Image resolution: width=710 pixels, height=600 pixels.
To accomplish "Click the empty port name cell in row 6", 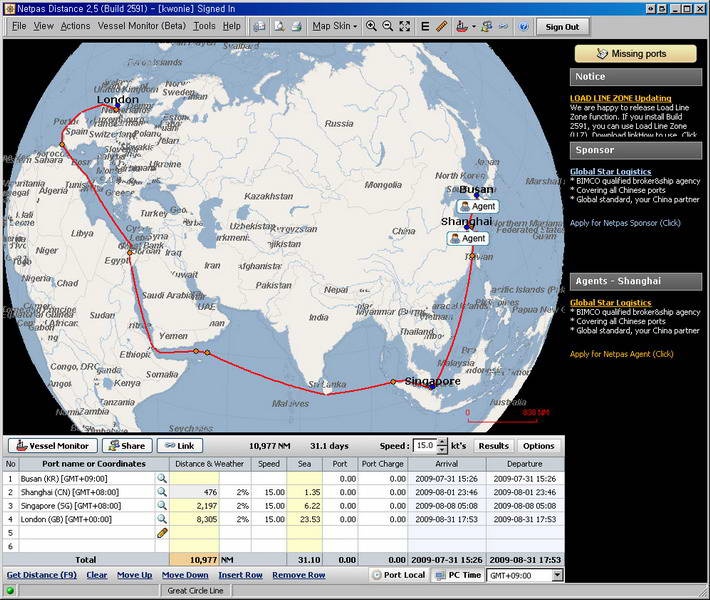I will (x=86, y=546).
